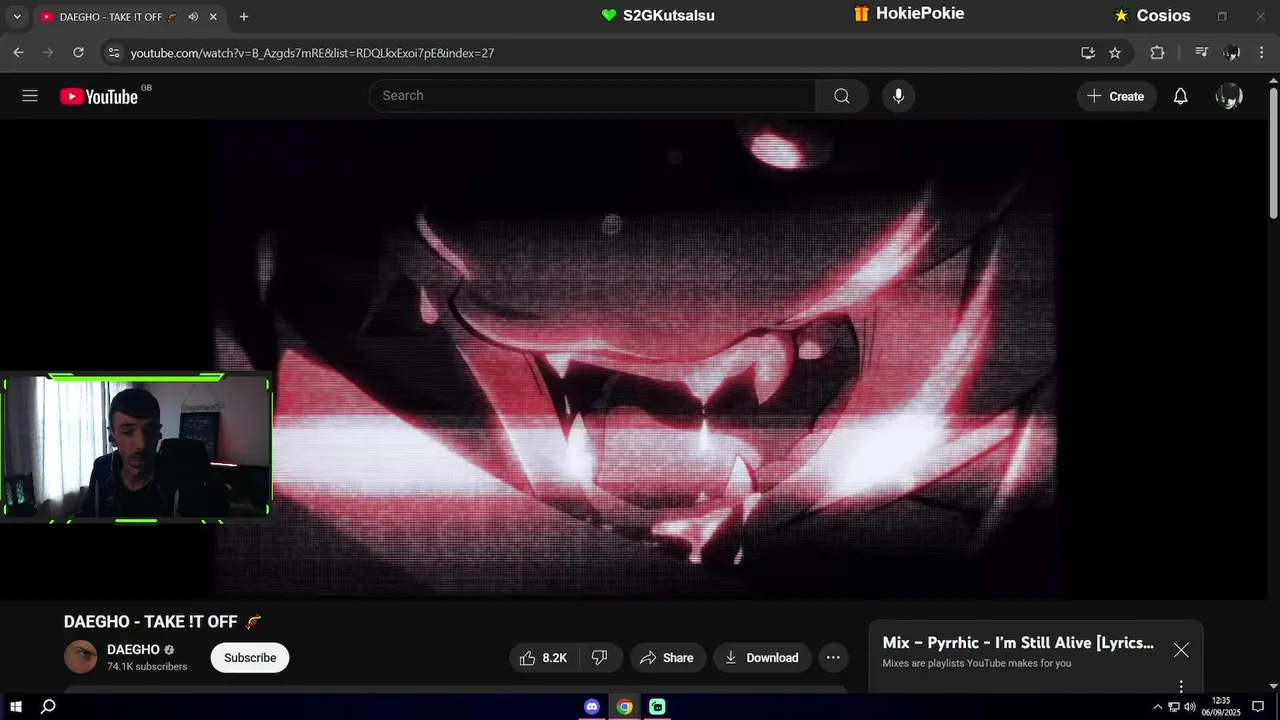Viewport: 1280px width, 720px height.
Task: Bookmark this page with star
Action: tap(1115, 53)
